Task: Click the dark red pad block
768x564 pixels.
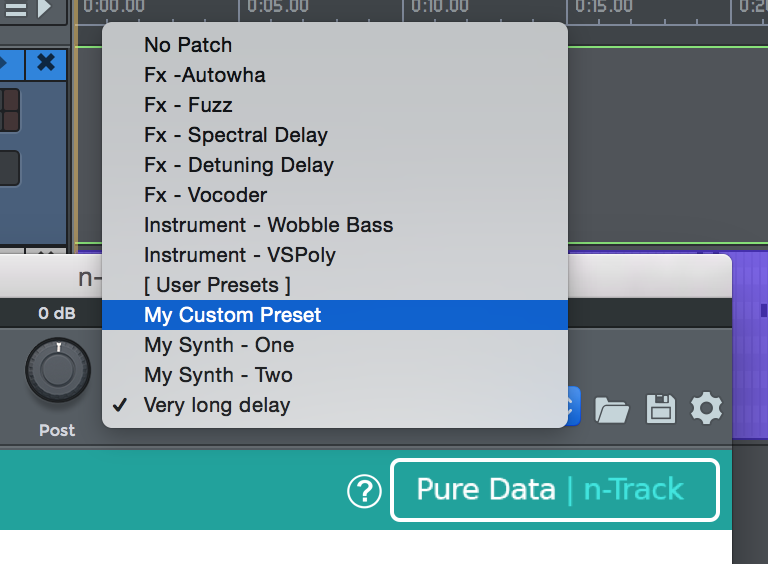Action: click(x=9, y=110)
